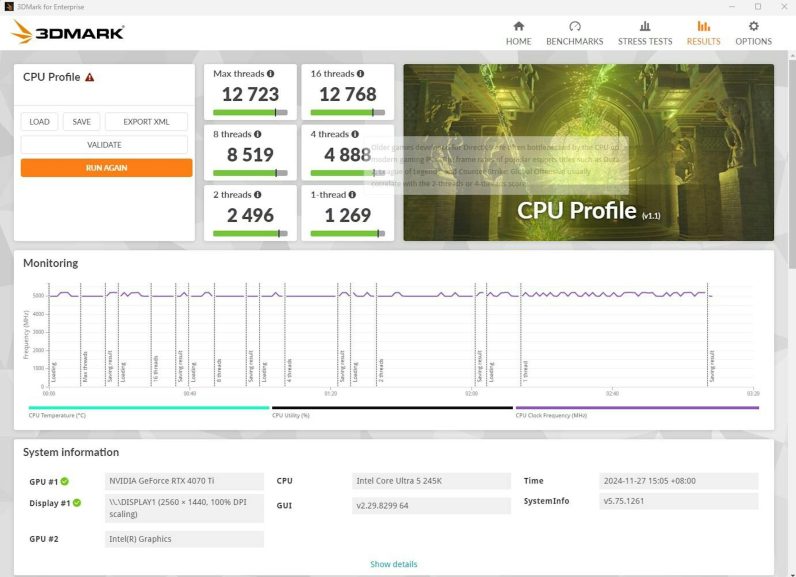Select the Results tab
This screenshot has width=796, height=577.
(703, 33)
